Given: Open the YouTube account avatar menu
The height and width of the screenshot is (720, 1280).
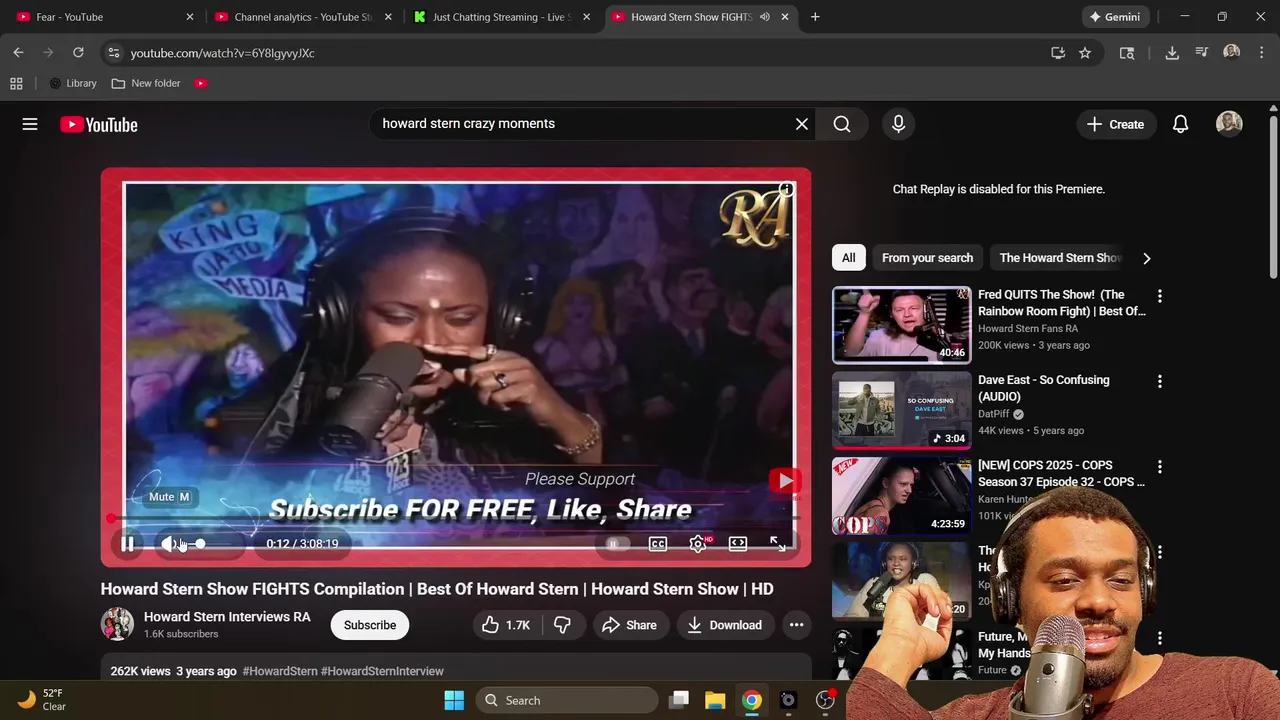Looking at the screenshot, I should (1229, 124).
